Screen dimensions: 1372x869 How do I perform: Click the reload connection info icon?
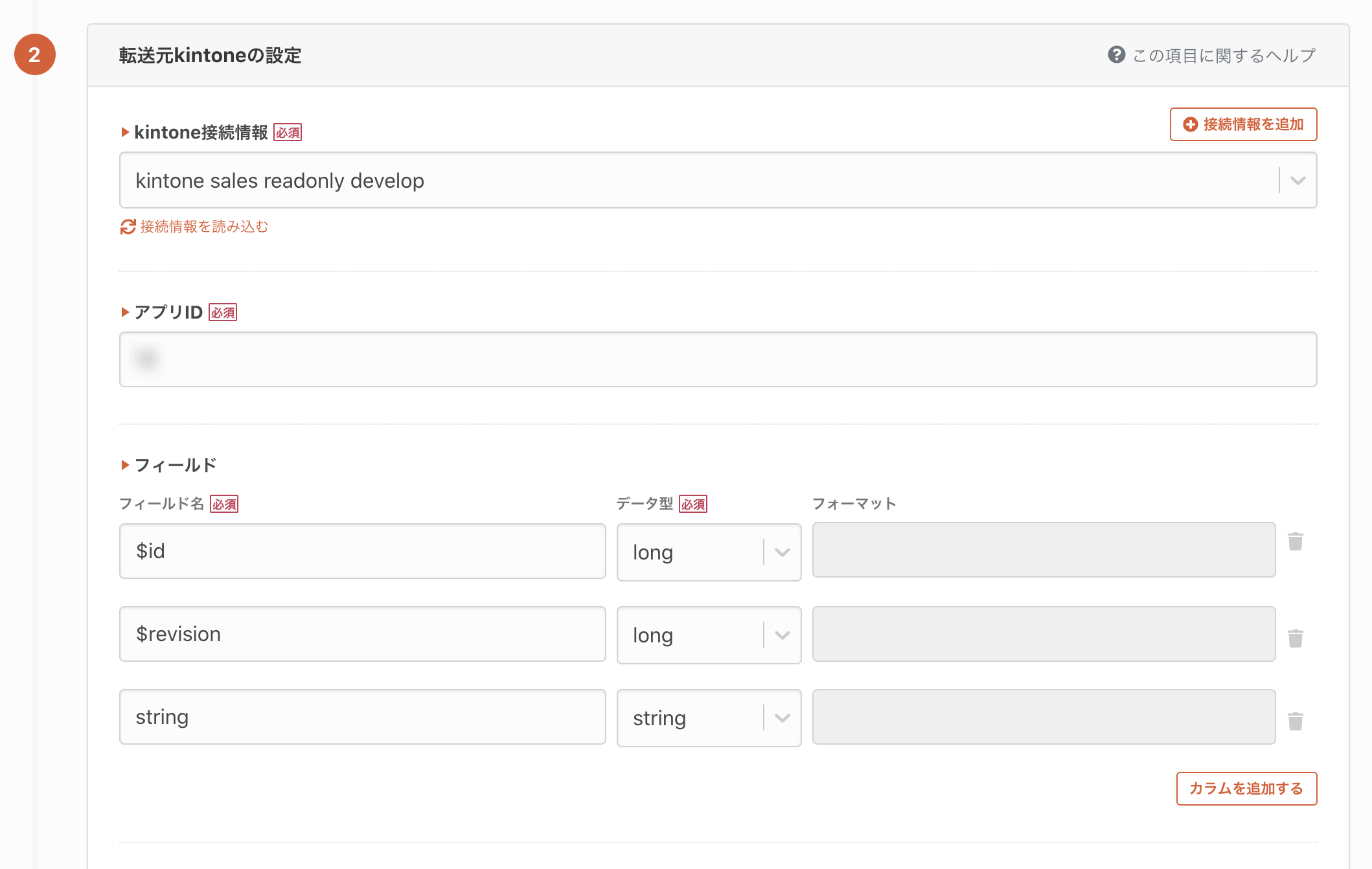point(128,227)
